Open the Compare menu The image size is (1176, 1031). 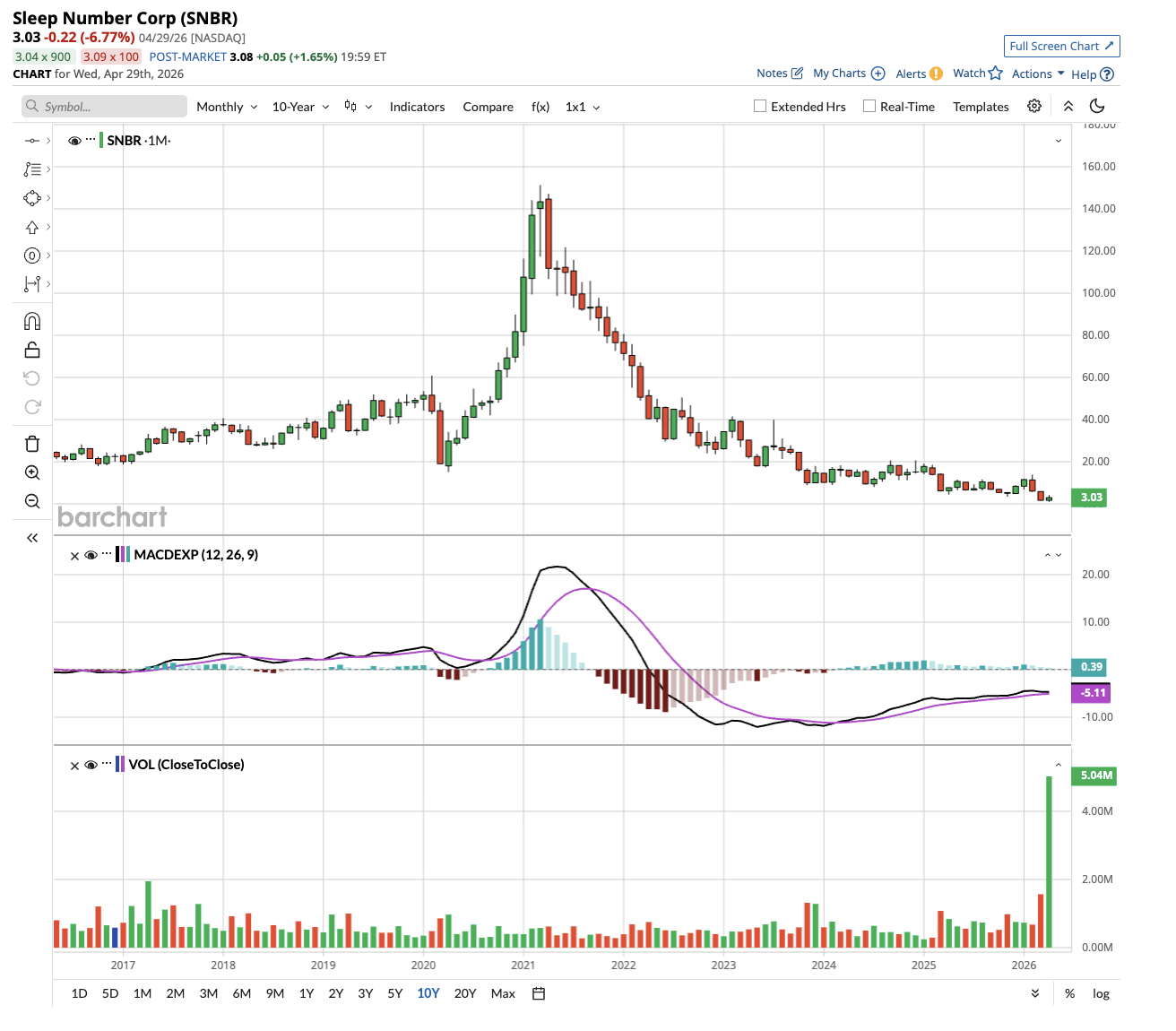coord(489,107)
